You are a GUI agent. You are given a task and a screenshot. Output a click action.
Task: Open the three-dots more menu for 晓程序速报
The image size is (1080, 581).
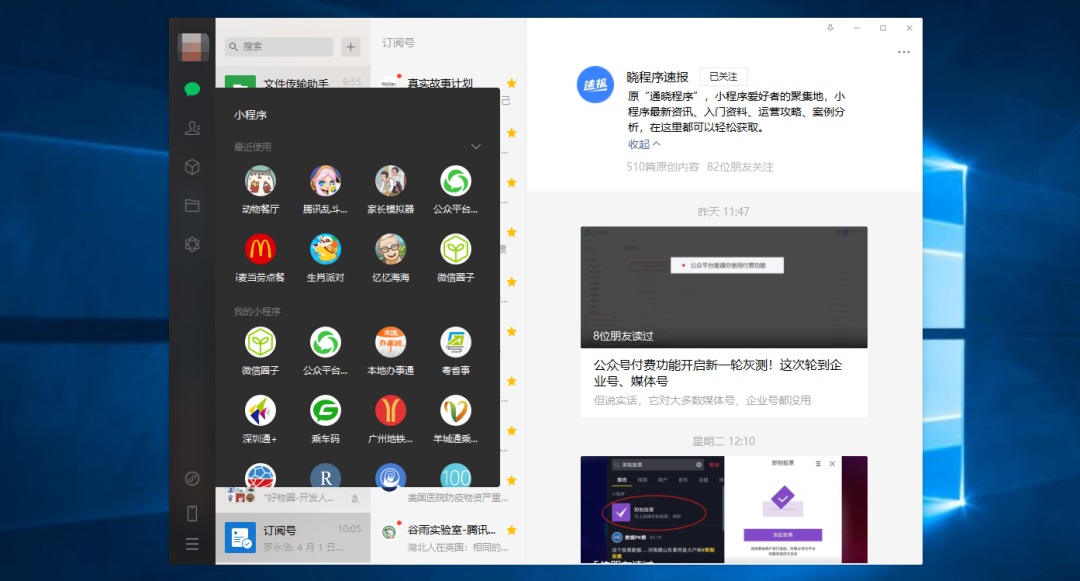(x=904, y=52)
